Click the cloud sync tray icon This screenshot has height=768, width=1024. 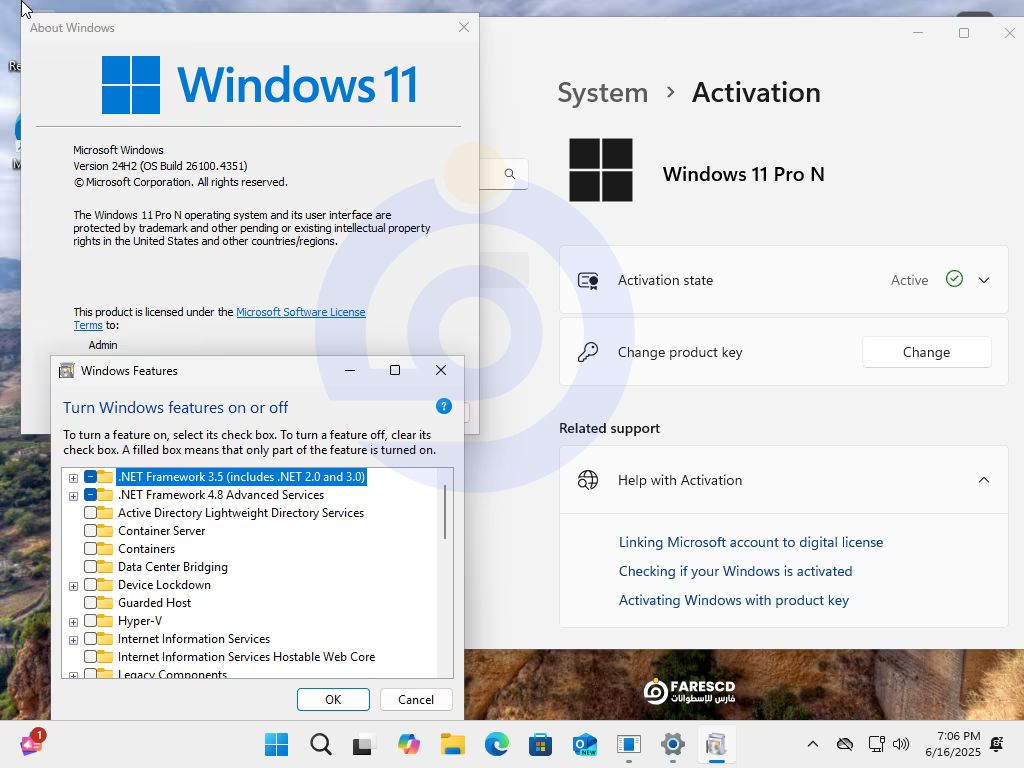coord(845,744)
